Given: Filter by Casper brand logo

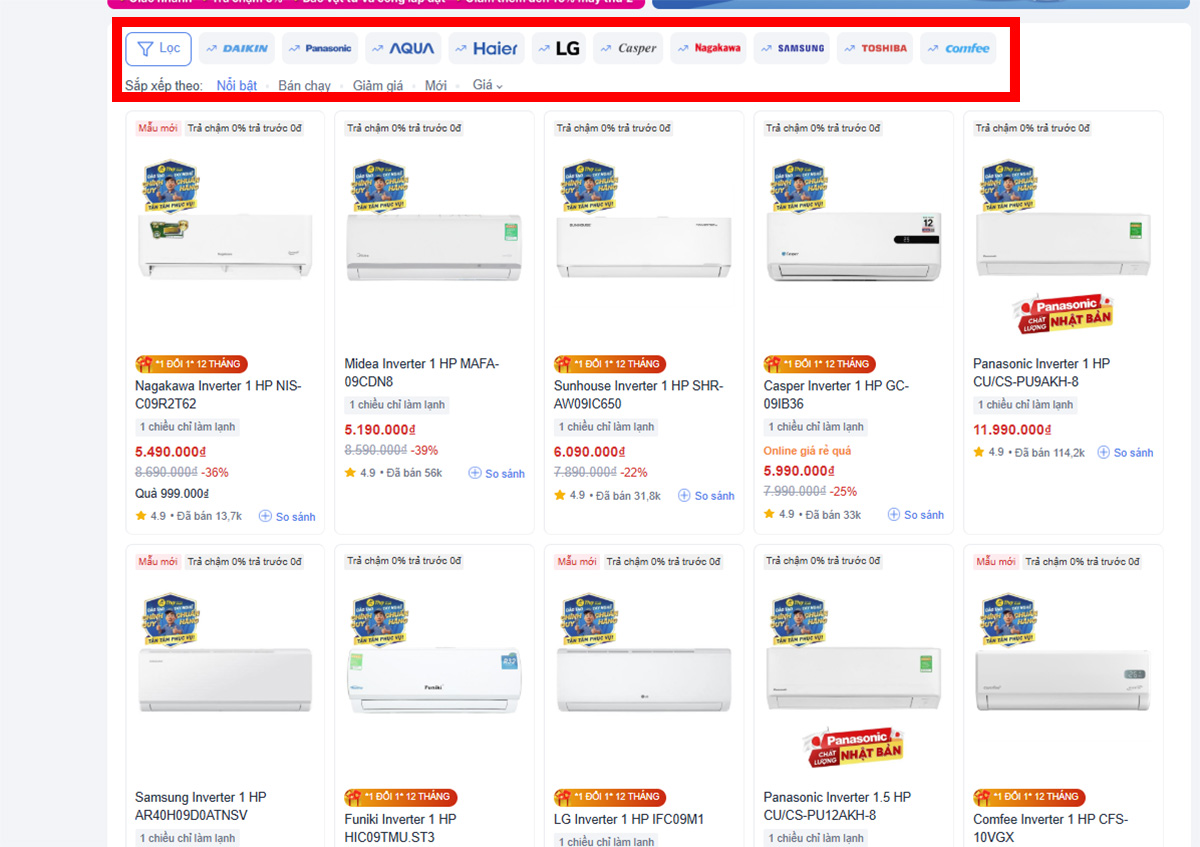Looking at the screenshot, I should point(628,48).
